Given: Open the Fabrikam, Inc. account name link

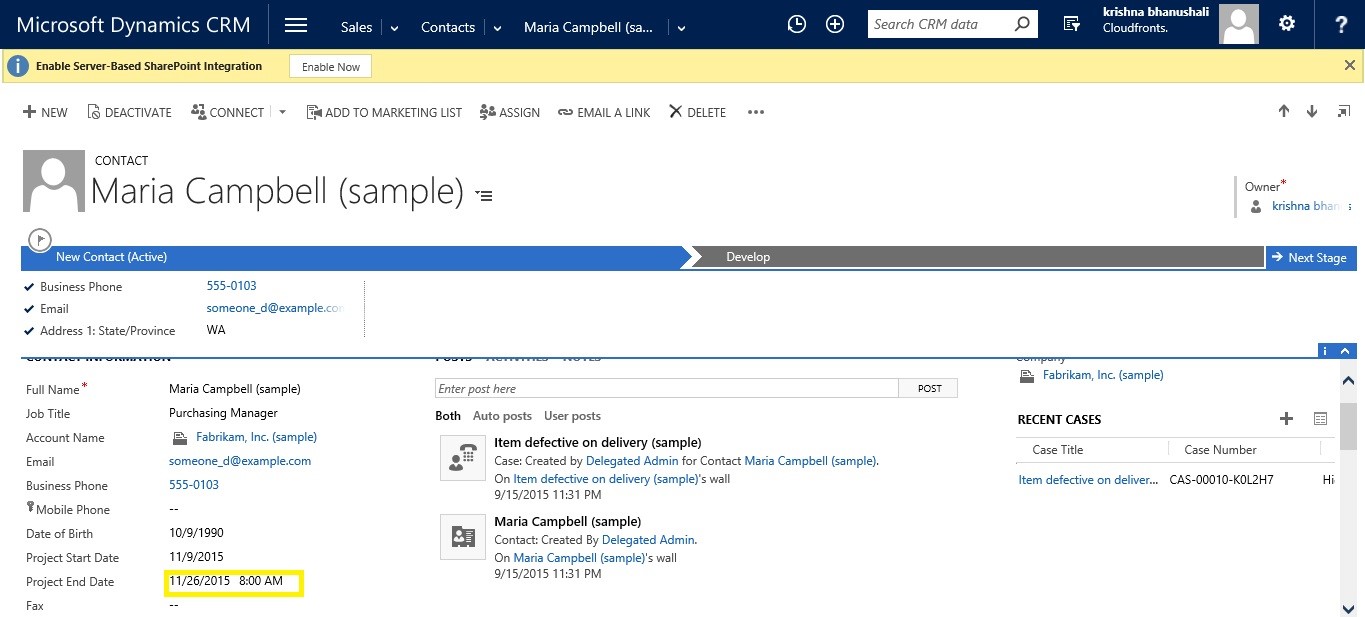Looking at the screenshot, I should coord(256,437).
